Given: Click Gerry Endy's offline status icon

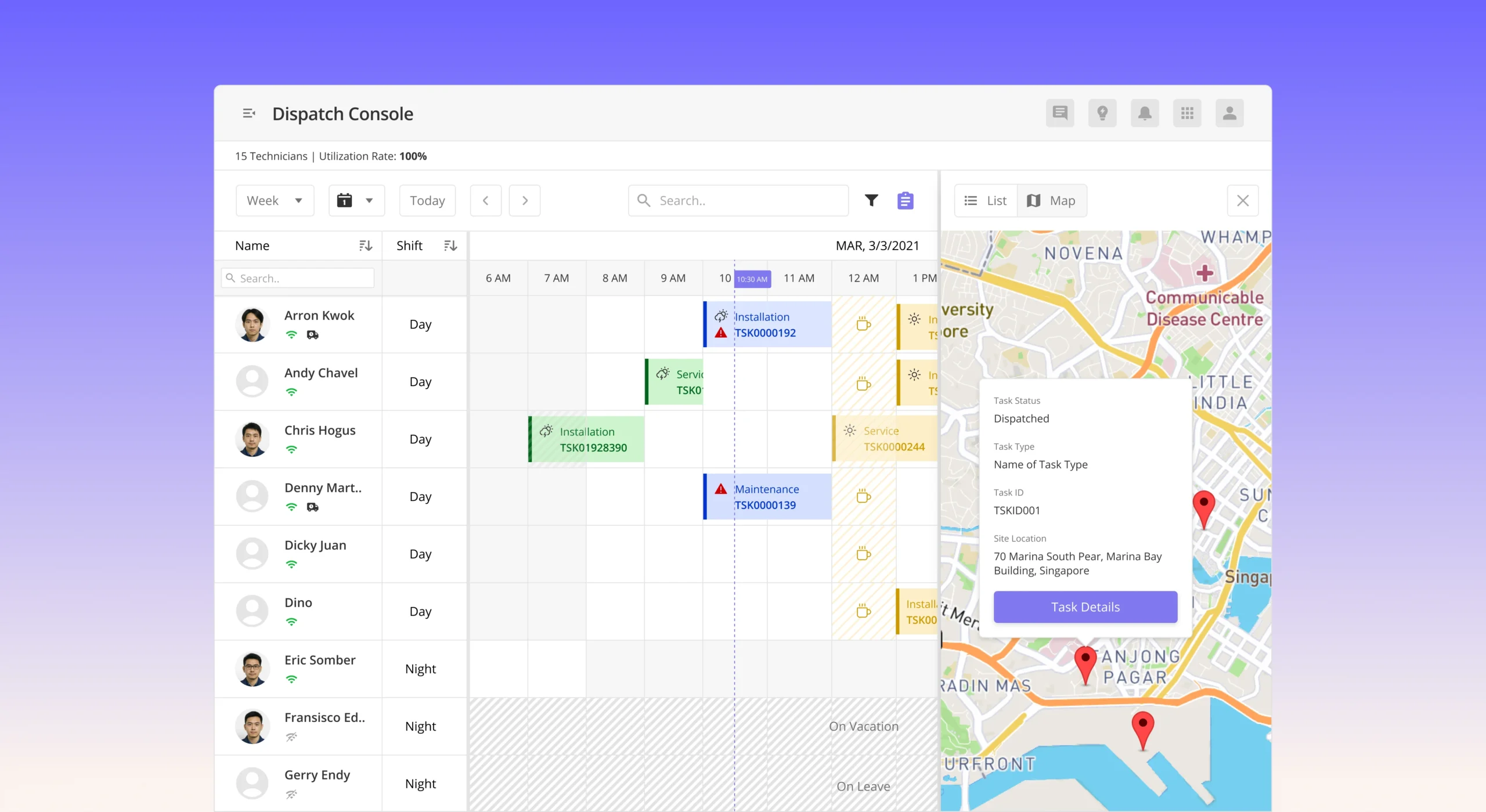Looking at the screenshot, I should click(291, 795).
